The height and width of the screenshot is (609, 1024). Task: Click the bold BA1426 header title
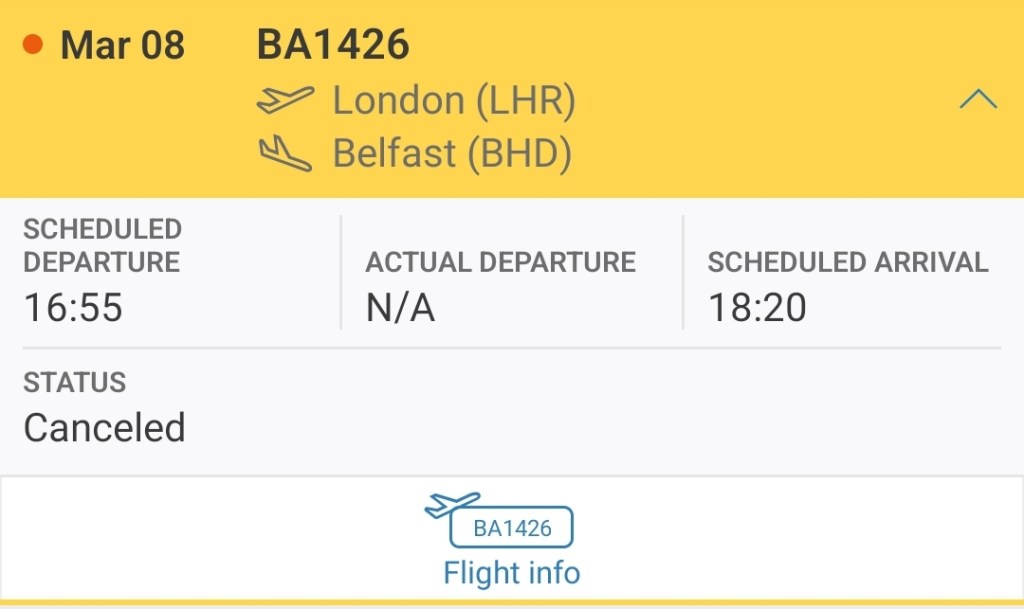tap(333, 45)
